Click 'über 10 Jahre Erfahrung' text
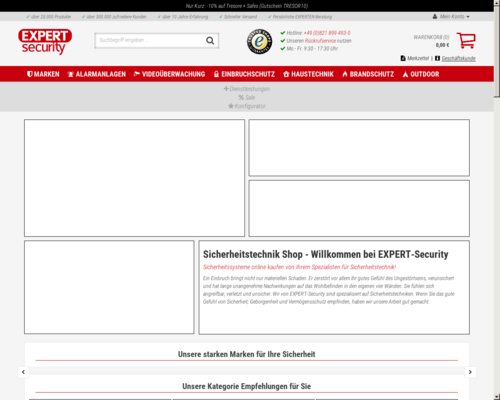 185,17
